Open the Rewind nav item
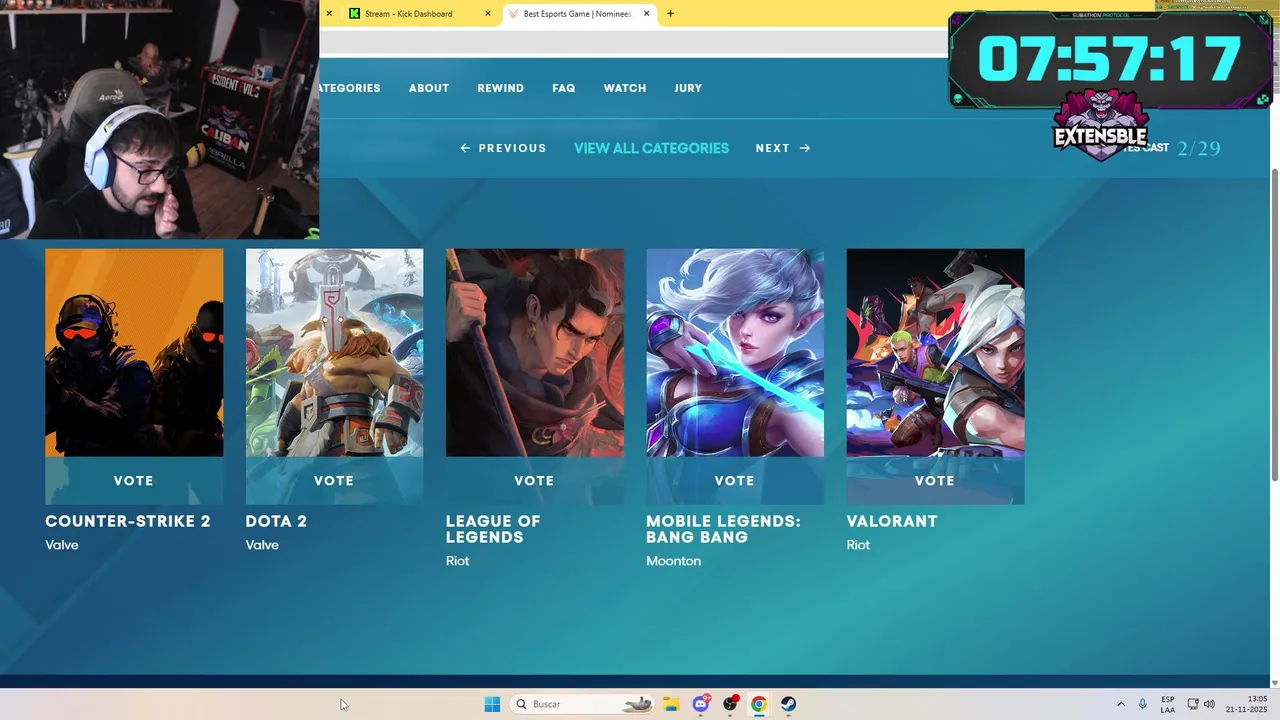This screenshot has width=1280, height=720. tap(501, 88)
